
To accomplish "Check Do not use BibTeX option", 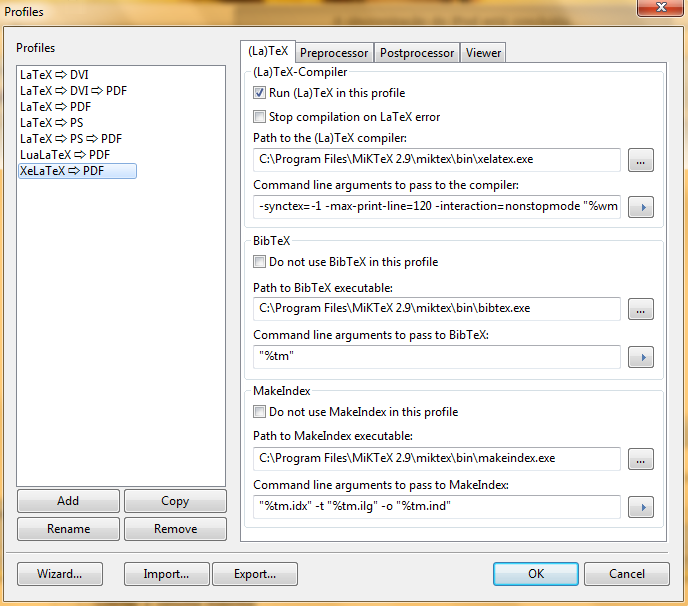I will pyautogui.click(x=260, y=263).
